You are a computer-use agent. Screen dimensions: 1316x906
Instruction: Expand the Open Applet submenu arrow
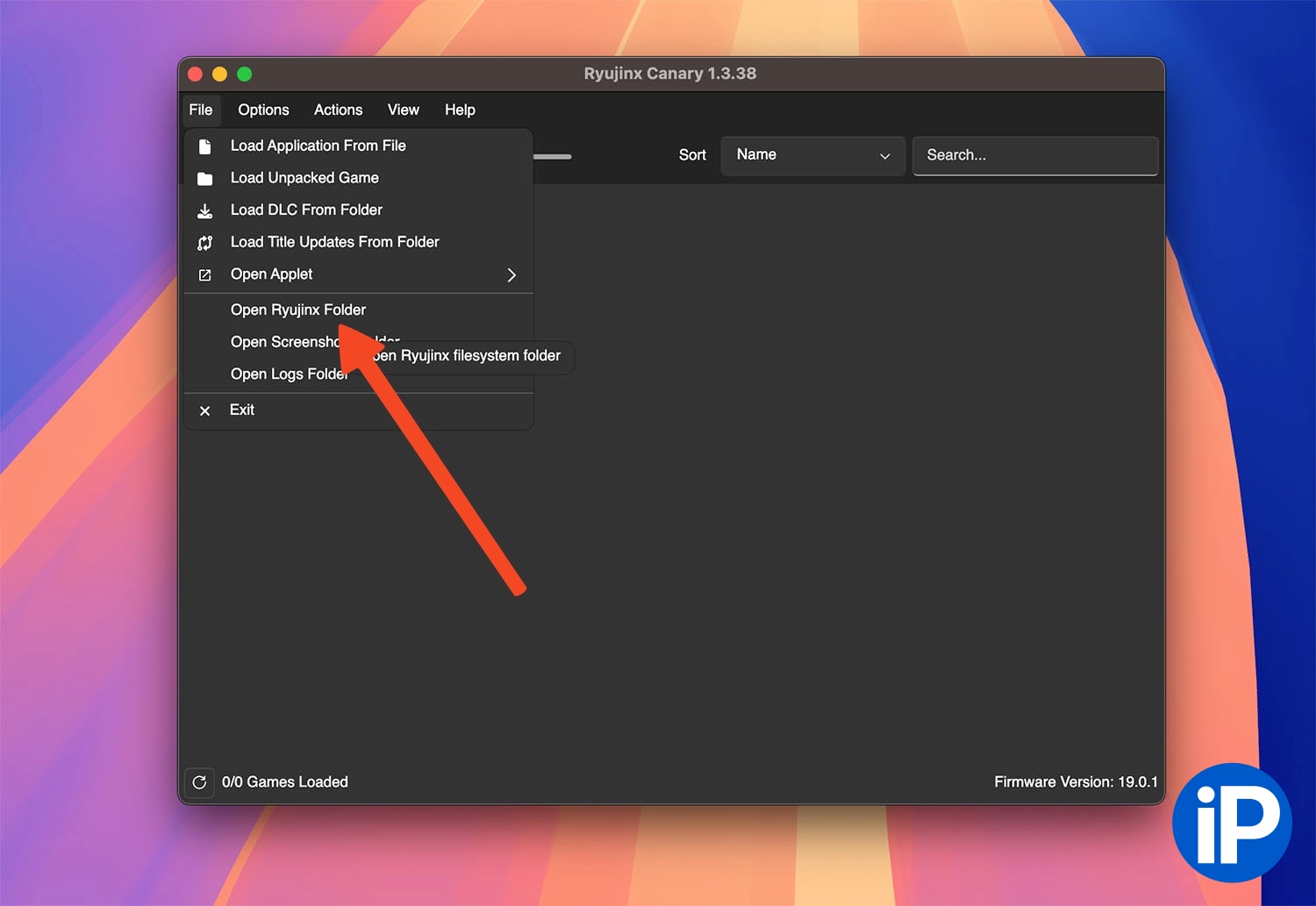pos(511,275)
